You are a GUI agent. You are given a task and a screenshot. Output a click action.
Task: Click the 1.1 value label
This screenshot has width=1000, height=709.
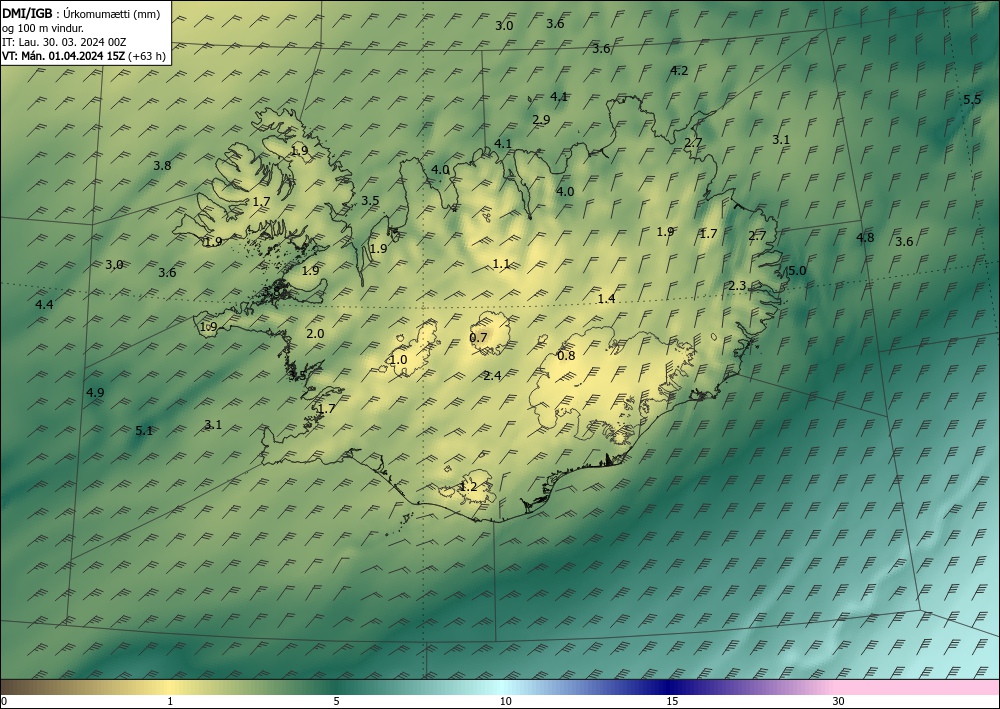point(501,264)
